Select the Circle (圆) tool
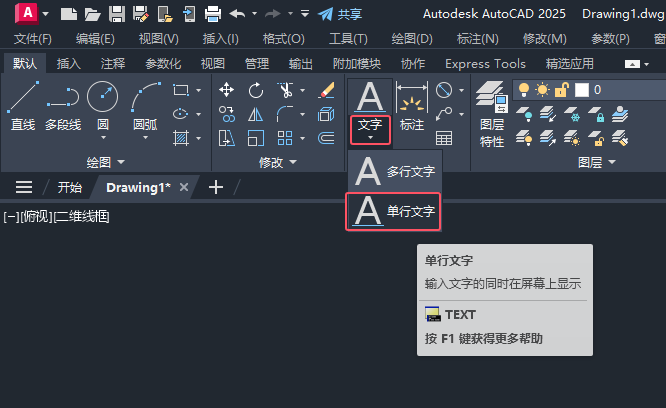Image resolution: width=666 pixels, height=408 pixels. click(x=102, y=96)
